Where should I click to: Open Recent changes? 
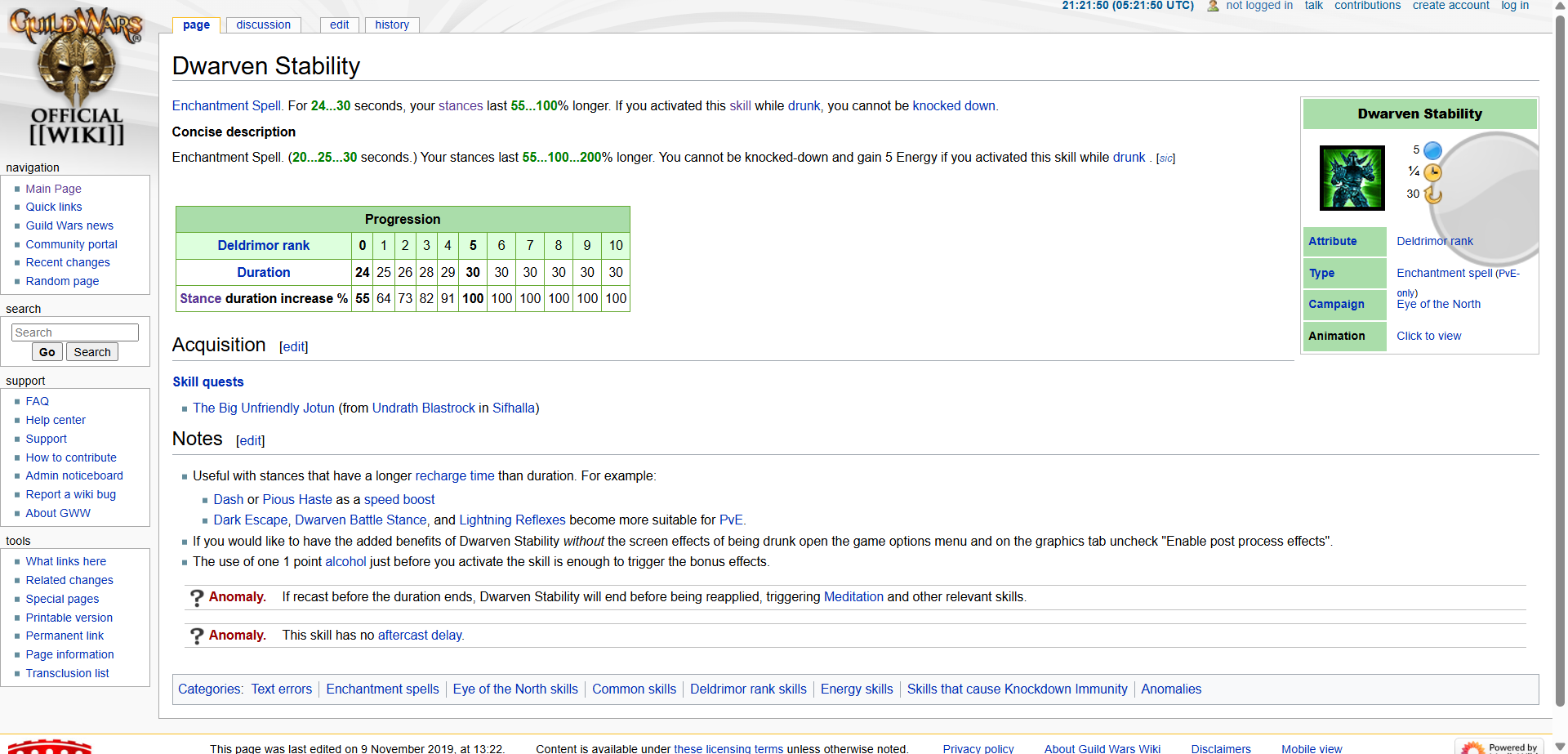click(x=68, y=262)
